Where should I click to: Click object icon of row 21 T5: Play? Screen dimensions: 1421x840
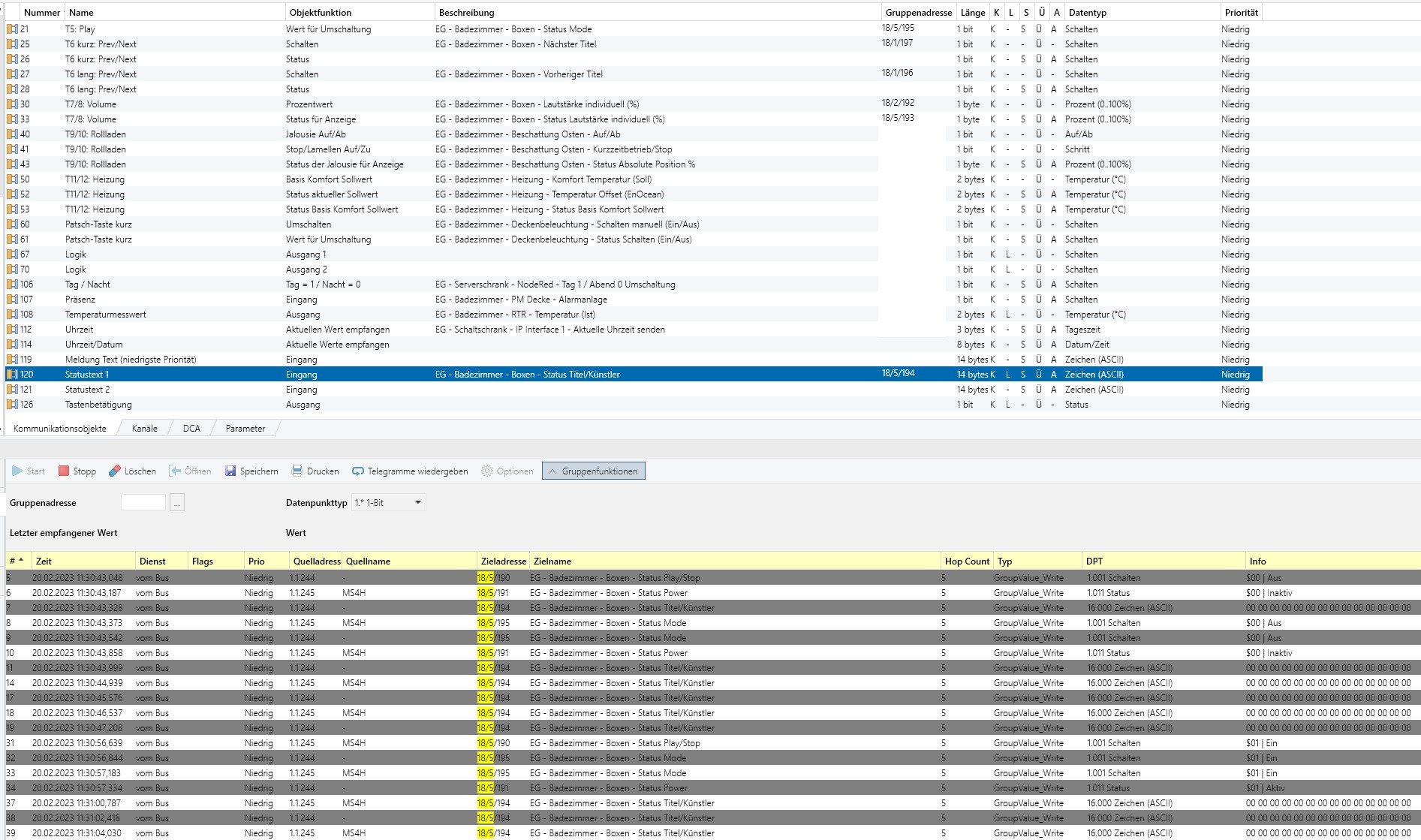12,29
